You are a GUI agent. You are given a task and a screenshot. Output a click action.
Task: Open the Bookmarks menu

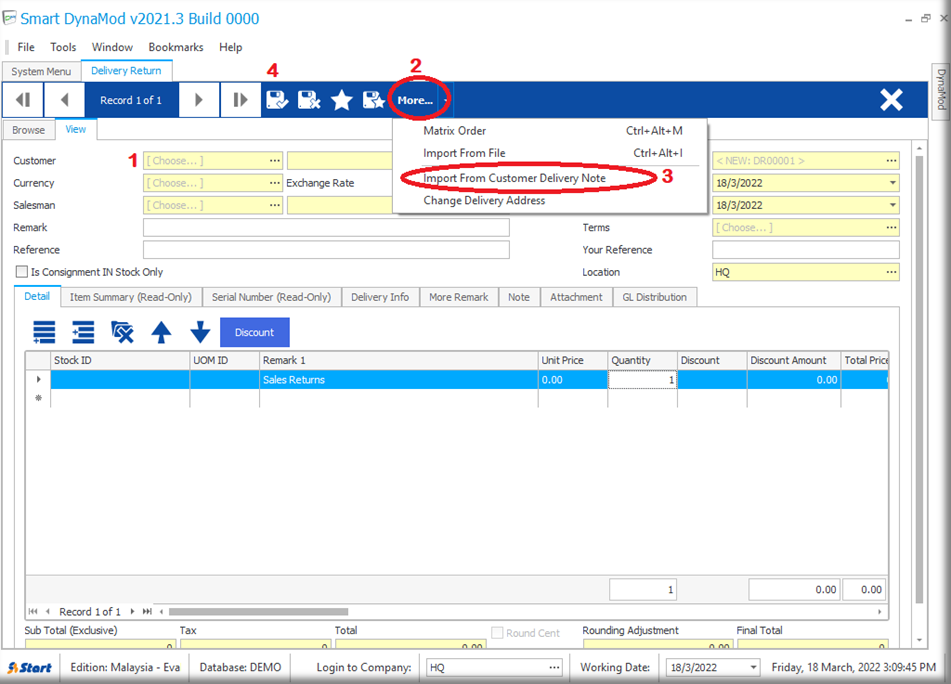click(175, 47)
